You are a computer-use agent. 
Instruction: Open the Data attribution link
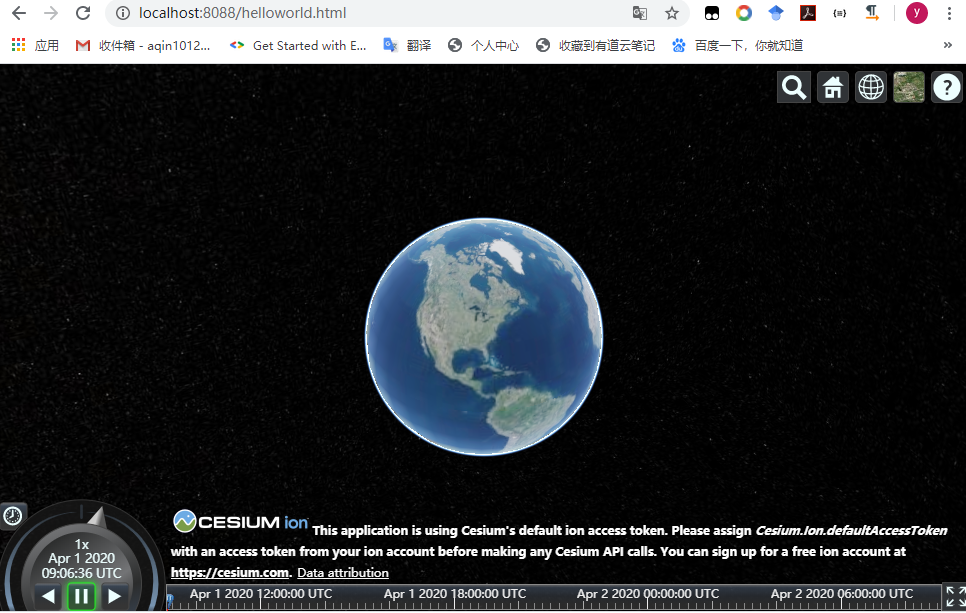342,572
